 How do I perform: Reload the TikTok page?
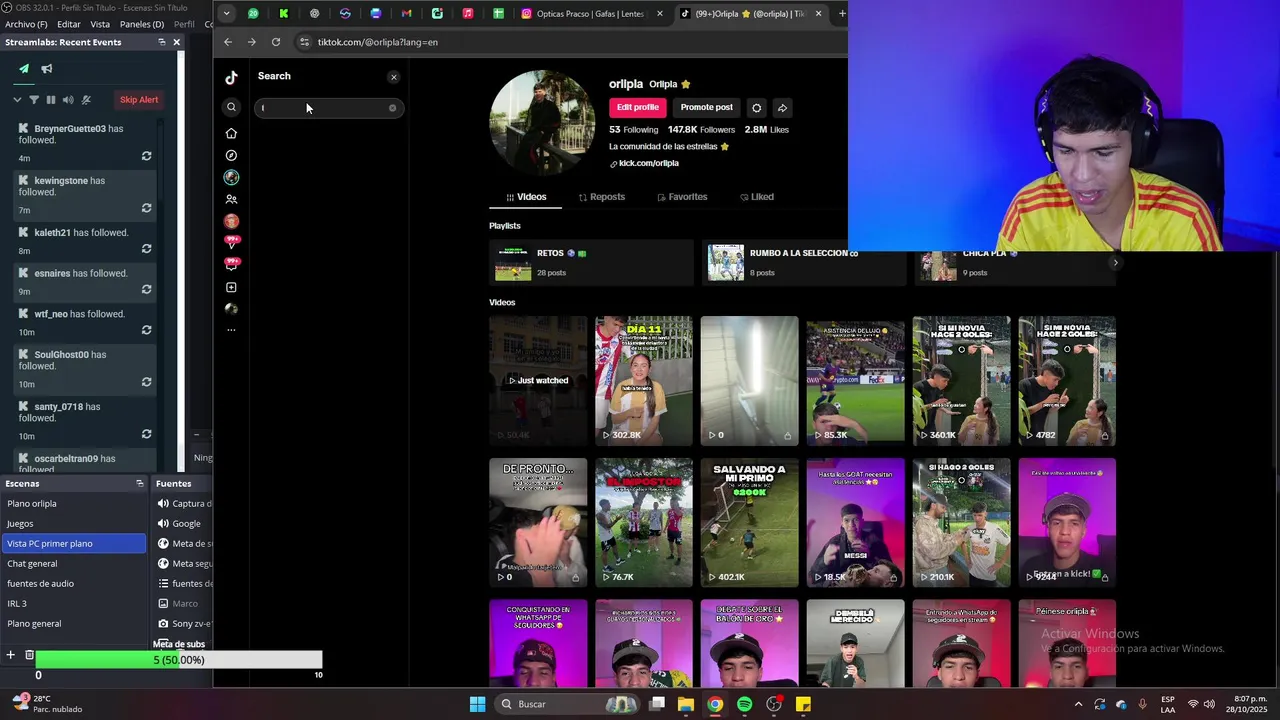tap(276, 42)
